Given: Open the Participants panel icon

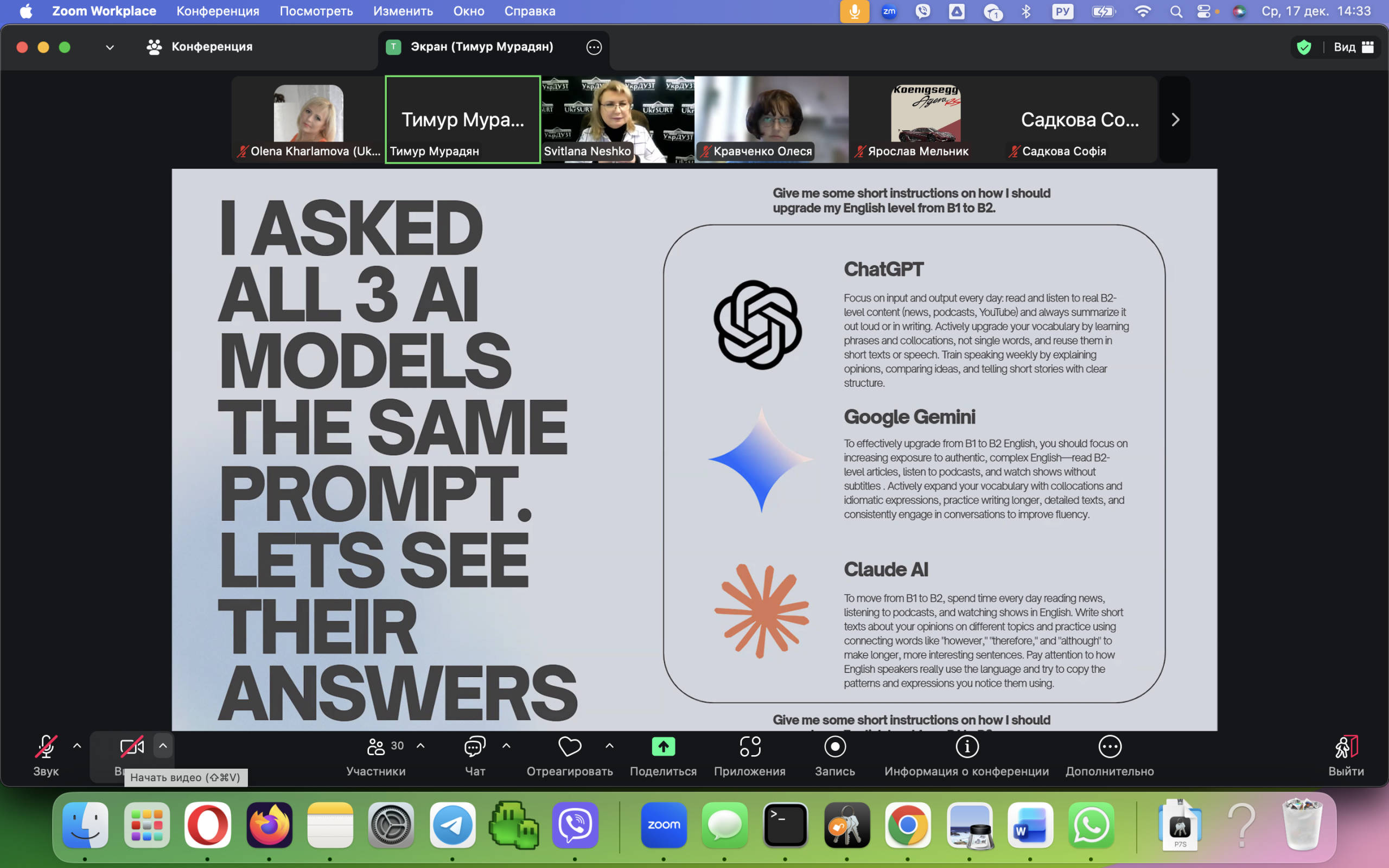Looking at the screenshot, I should (376, 746).
